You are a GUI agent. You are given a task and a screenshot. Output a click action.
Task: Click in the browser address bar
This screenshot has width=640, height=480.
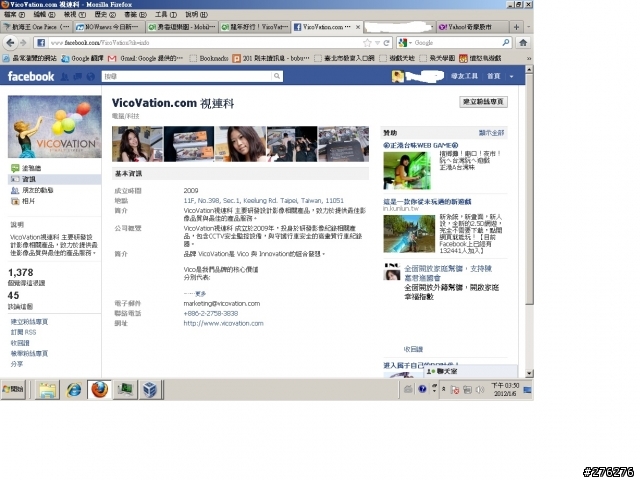(204, 42)
